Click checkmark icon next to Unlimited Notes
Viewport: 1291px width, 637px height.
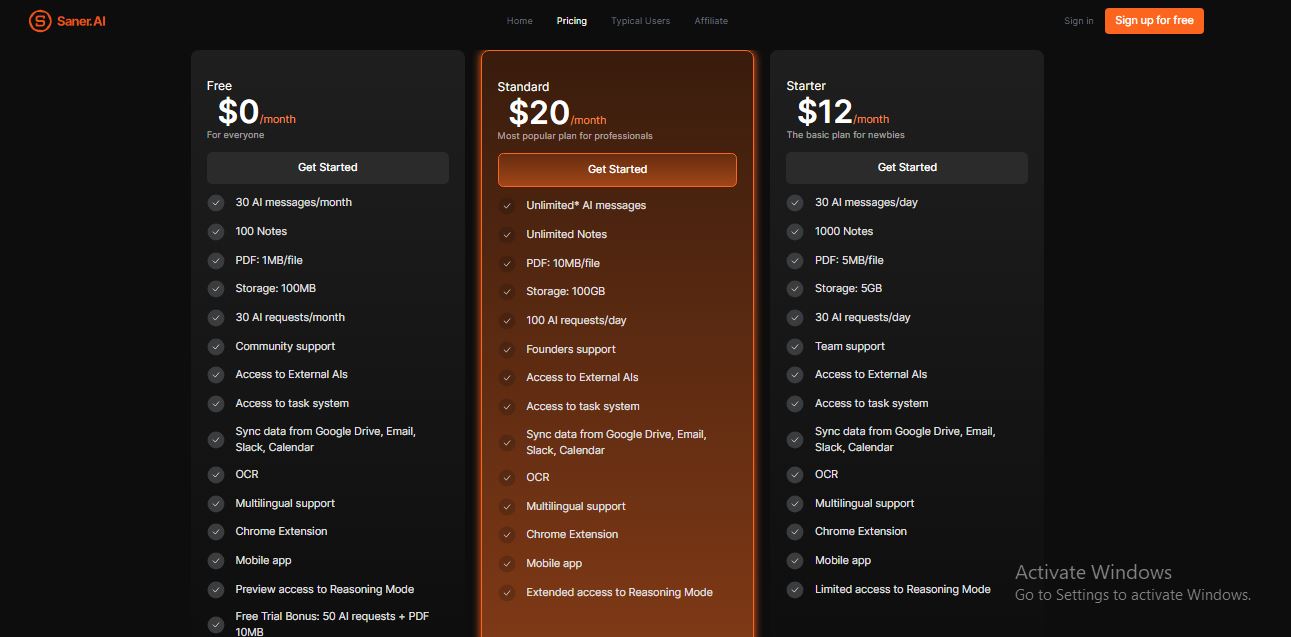tap(507, 235)
